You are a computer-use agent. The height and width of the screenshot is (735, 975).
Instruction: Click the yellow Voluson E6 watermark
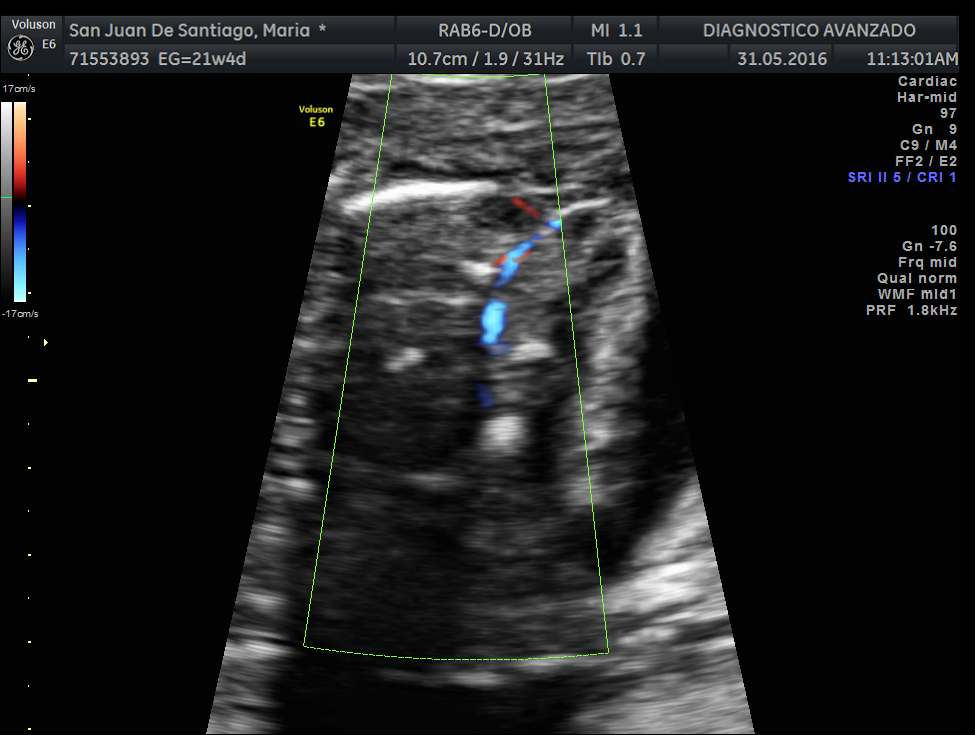click(x=316, y=116)
